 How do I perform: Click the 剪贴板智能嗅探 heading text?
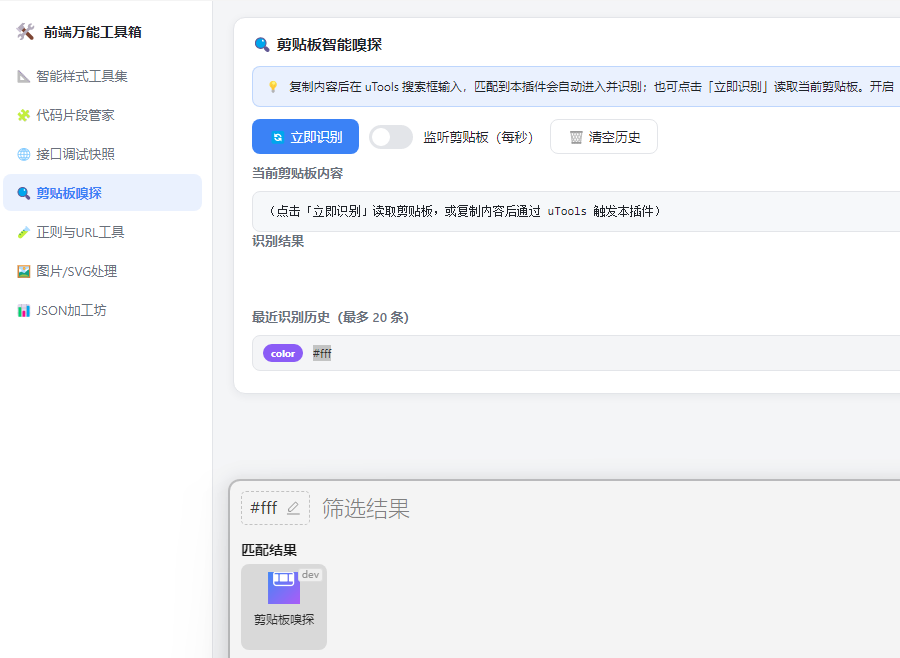click(329, 45)
